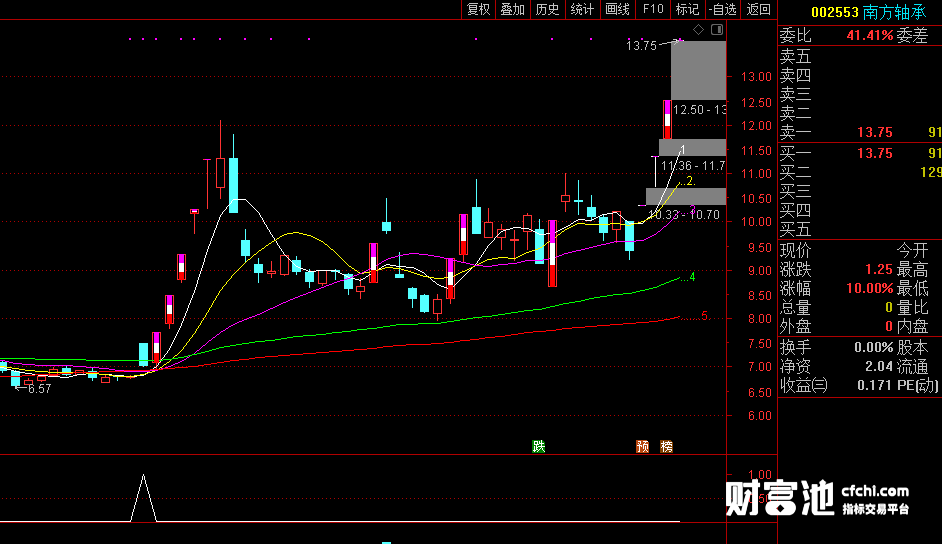Click the red moving average label 5
Viewport: 942px width, 545px height.
point(705,316)
